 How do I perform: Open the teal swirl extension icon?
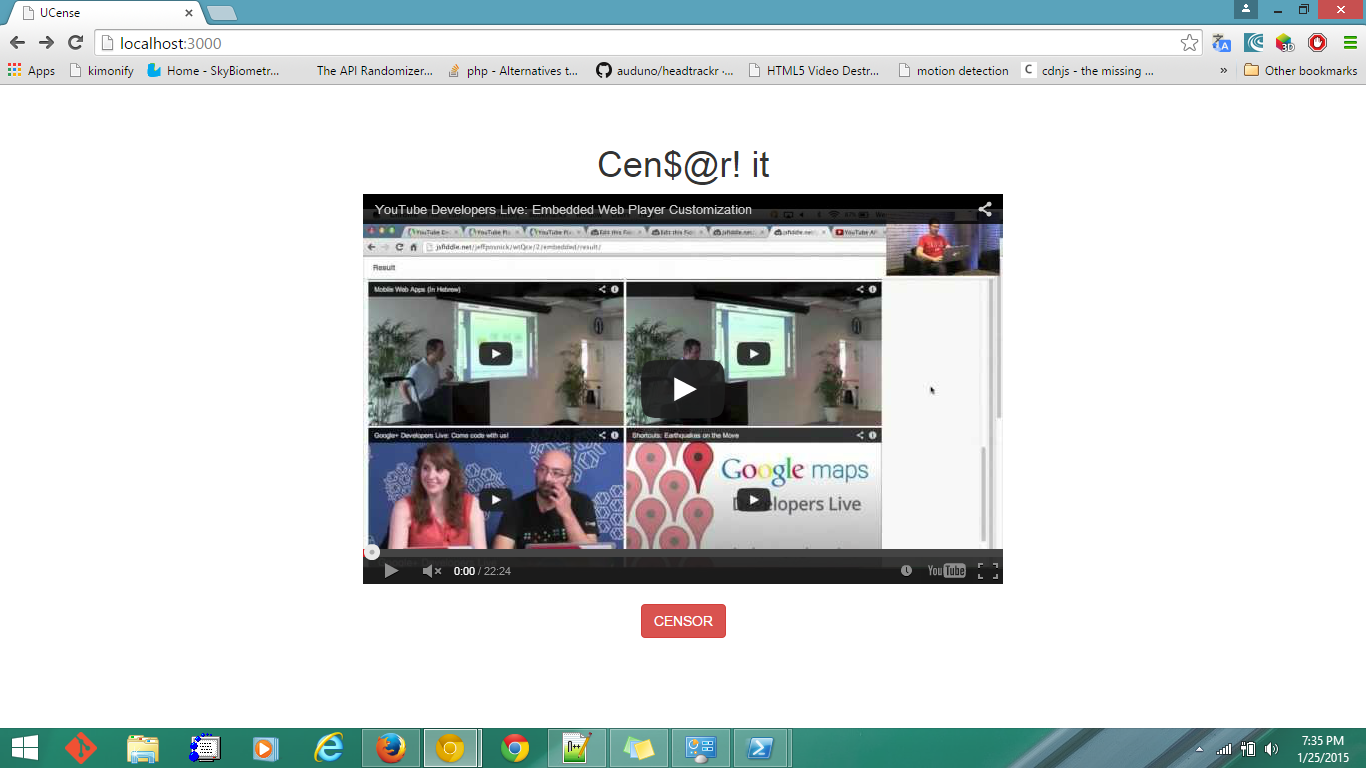click(x=1254, y=43)
